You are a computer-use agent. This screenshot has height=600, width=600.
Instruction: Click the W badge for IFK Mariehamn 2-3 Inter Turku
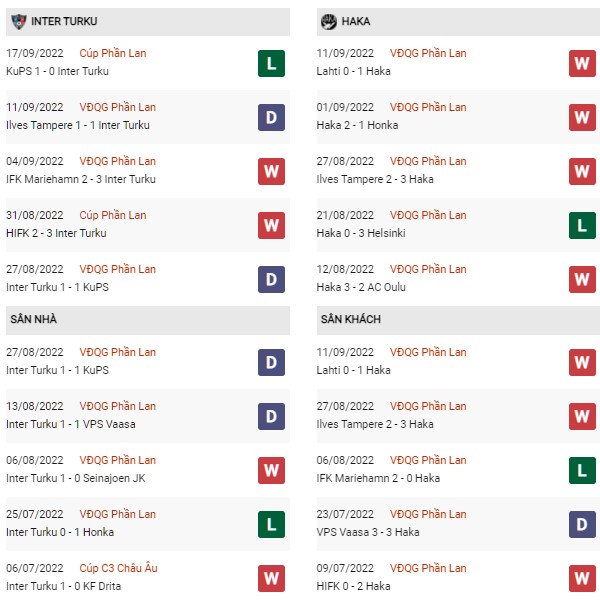click(x=271, y=171)
